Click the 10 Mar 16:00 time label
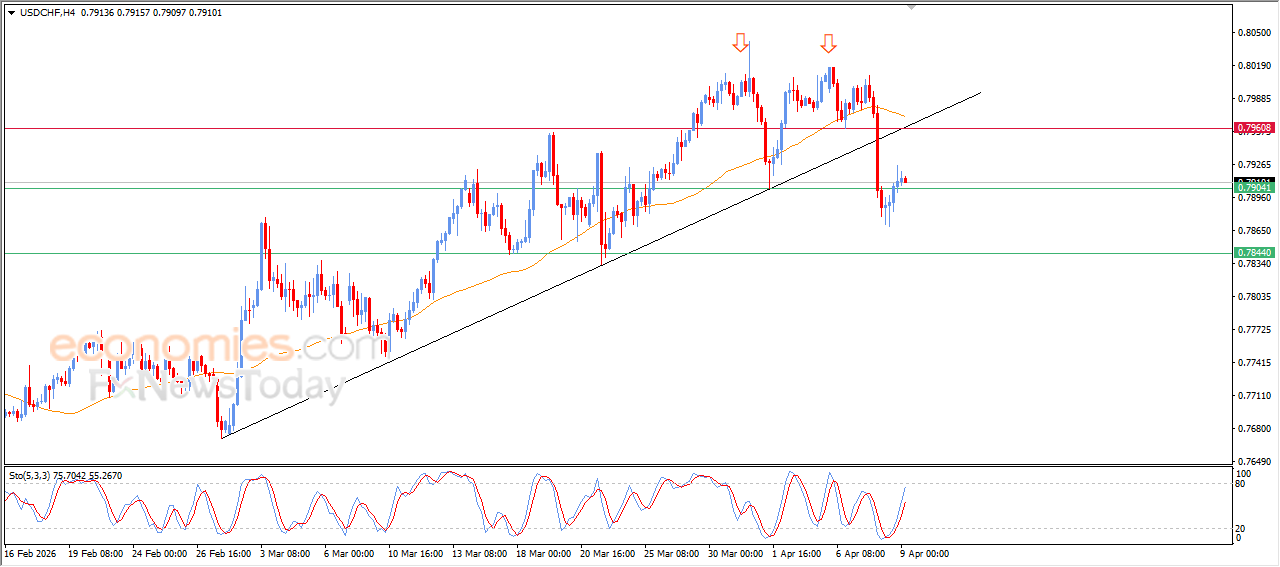Image resolution: width=1280 pixels, height=567 pixels. click(x=415, y=553)
